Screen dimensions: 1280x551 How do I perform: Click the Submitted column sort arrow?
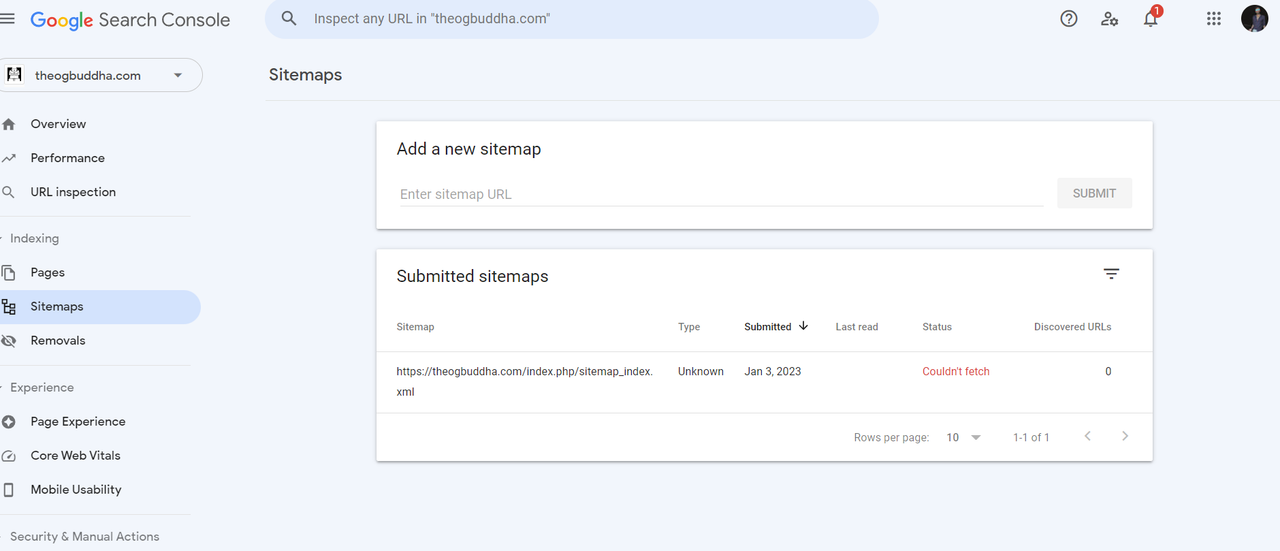click(803, 326)
